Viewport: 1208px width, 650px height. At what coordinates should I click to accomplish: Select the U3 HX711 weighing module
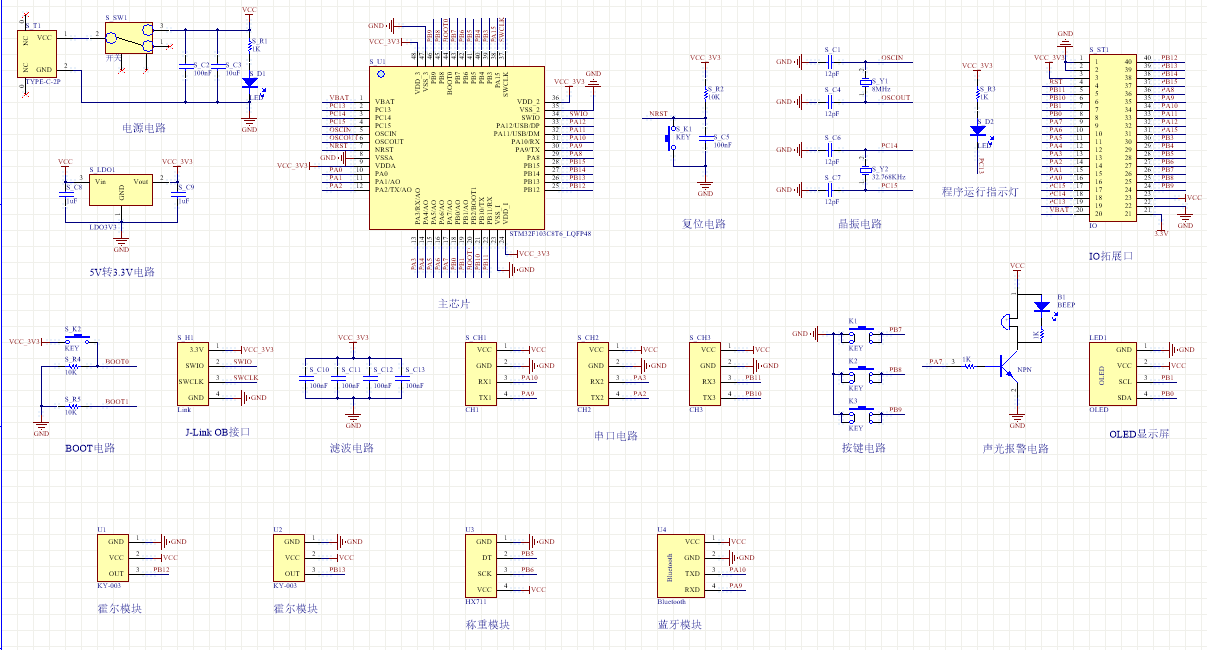click(x=481, y=566)
